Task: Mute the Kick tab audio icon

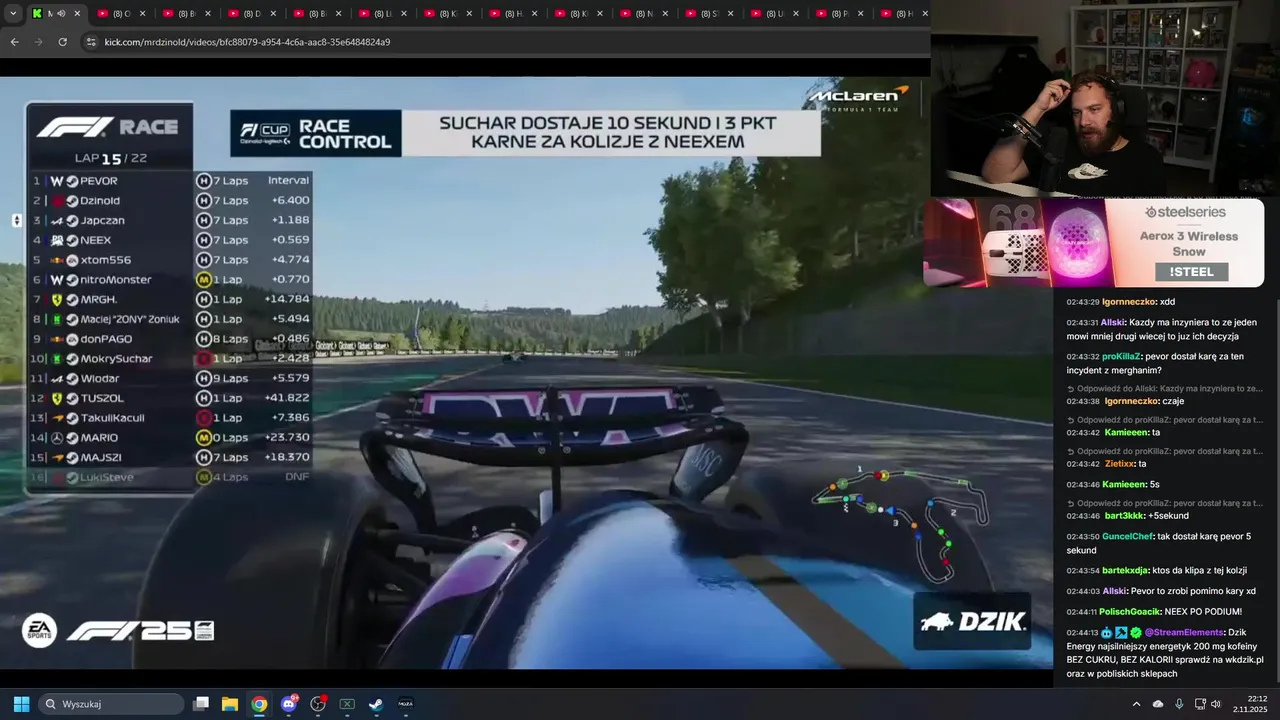Action: (61, 14)
